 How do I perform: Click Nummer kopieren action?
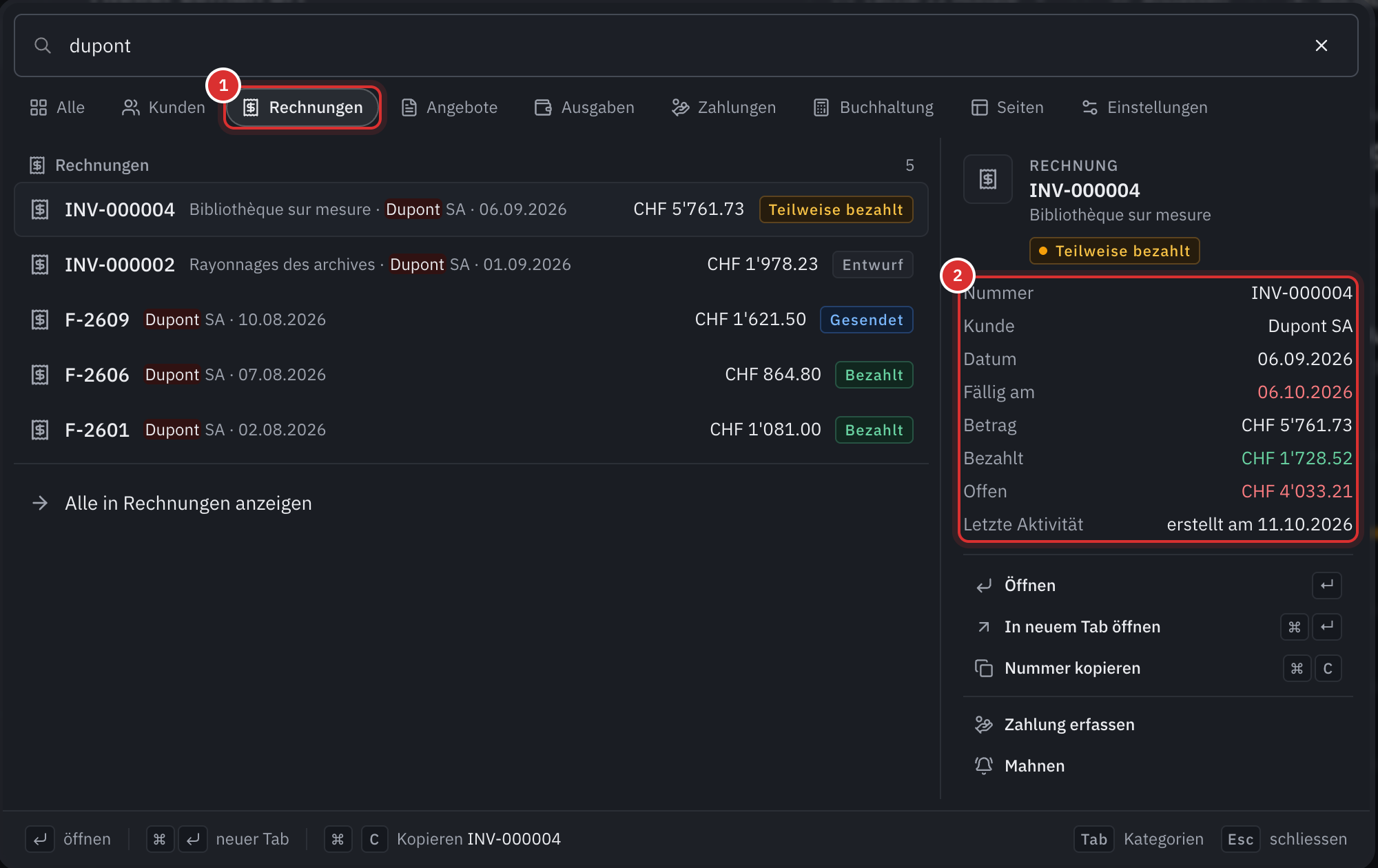1158,668
